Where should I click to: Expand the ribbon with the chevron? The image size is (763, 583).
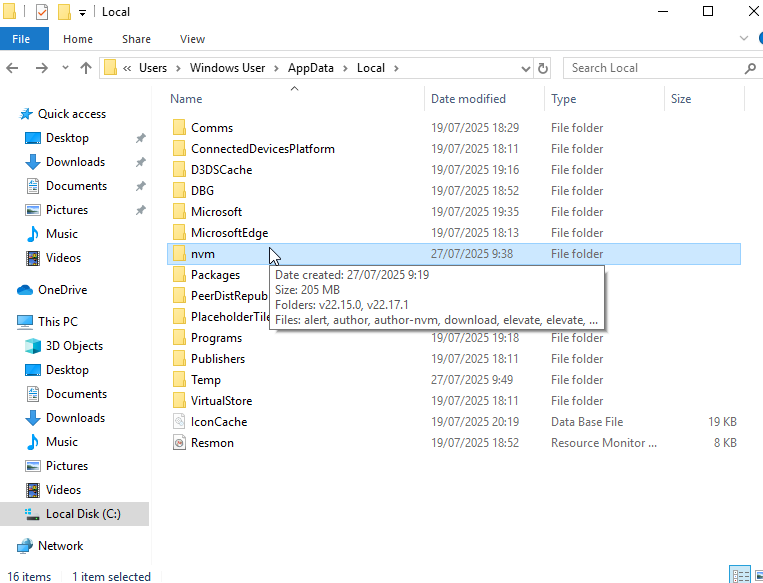(x=744, y=38)
